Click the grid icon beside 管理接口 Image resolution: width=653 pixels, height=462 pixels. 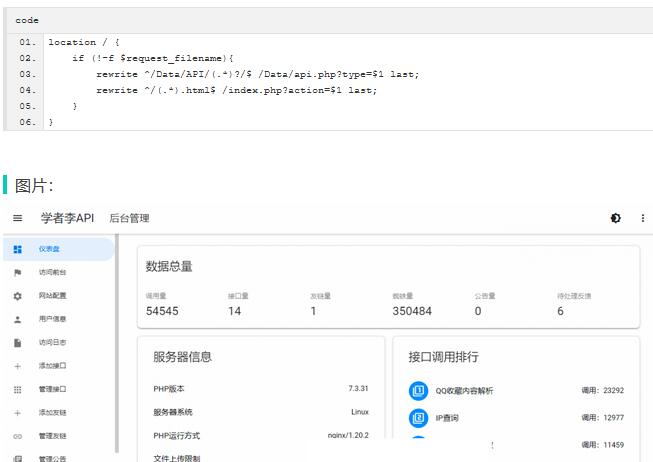17,390
